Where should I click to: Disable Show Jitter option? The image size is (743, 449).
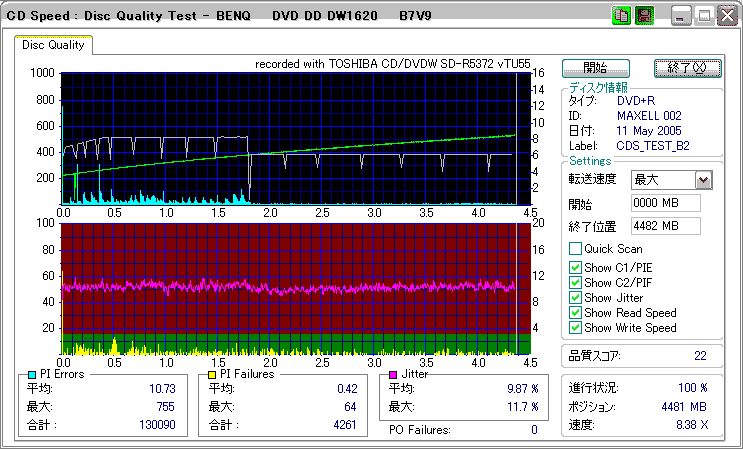tap(575, 297)
